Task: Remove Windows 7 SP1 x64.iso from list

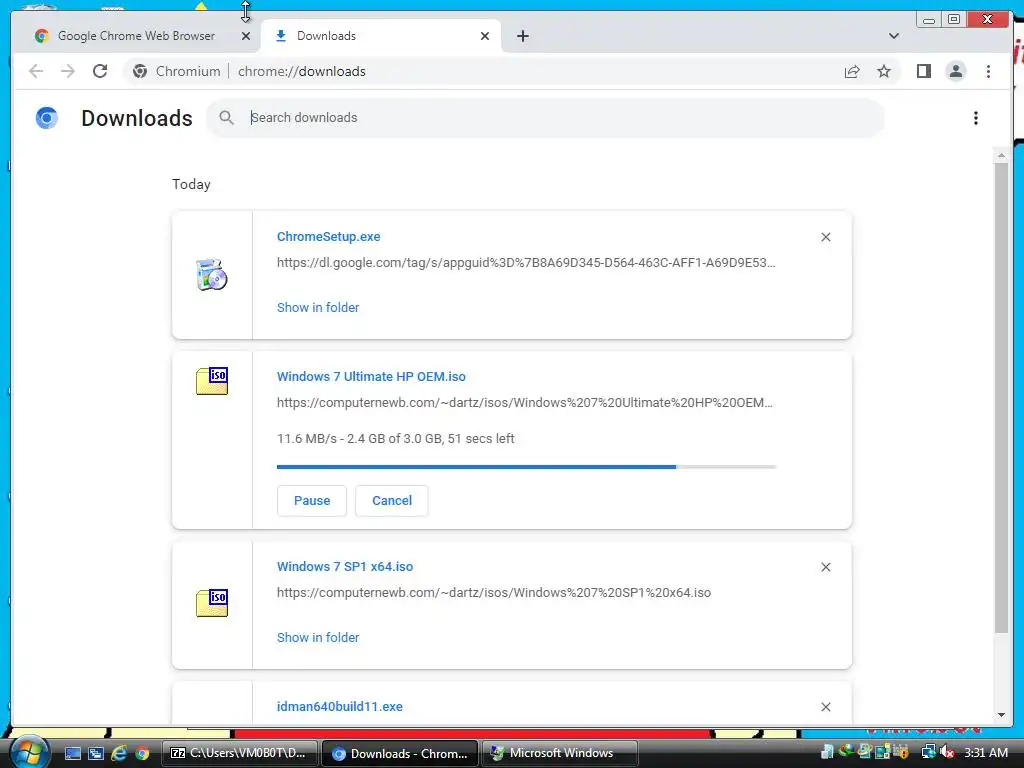Action: tap(825, 567)
